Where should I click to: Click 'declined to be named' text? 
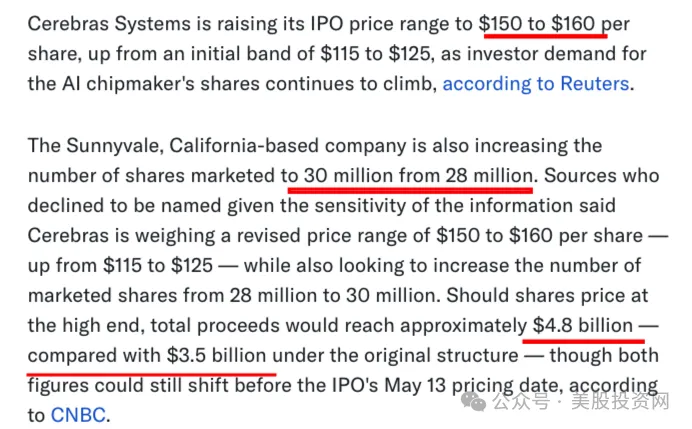coord(125,206)
